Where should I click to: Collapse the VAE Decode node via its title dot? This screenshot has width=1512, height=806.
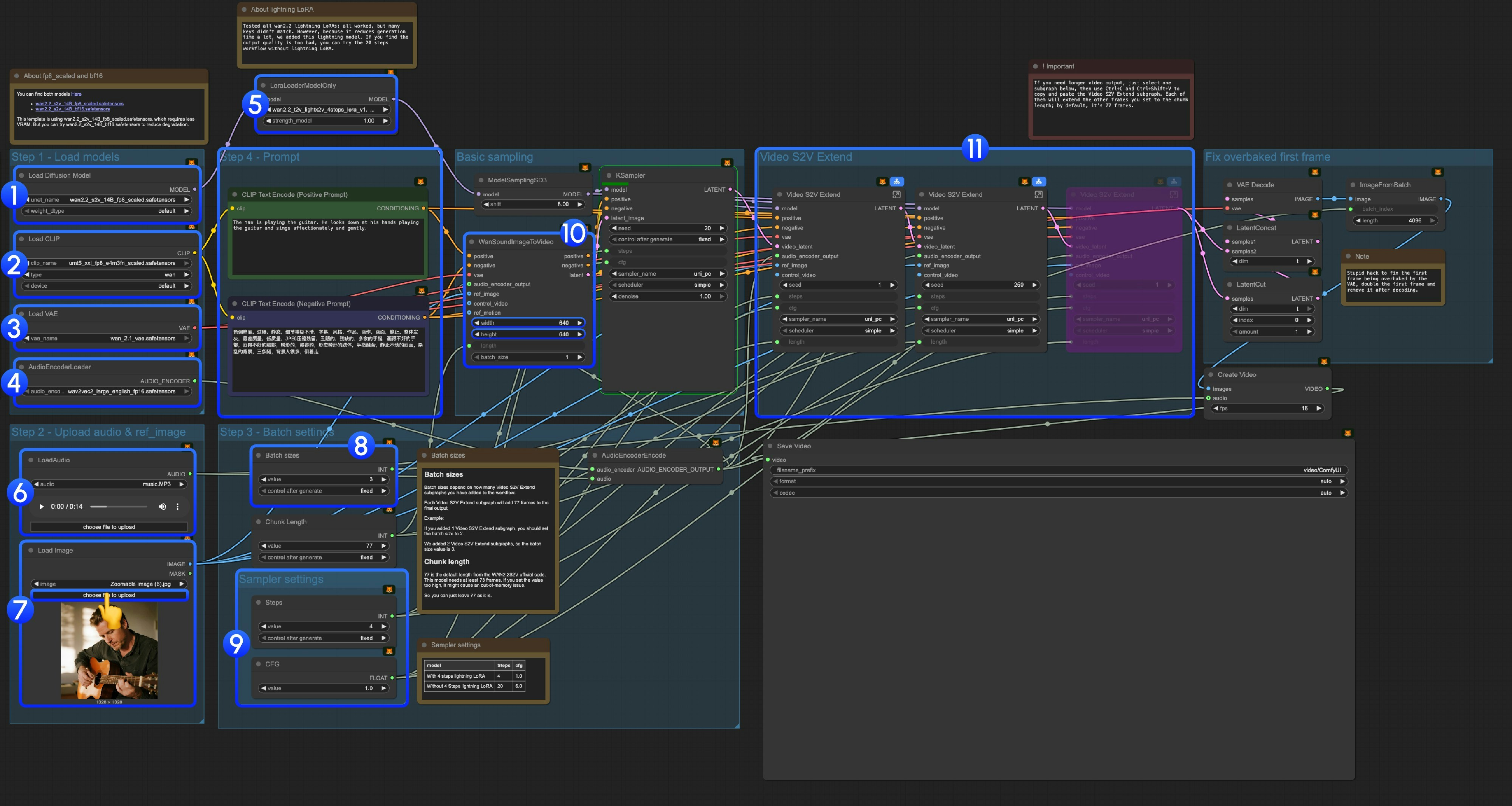click(1230, 185)
